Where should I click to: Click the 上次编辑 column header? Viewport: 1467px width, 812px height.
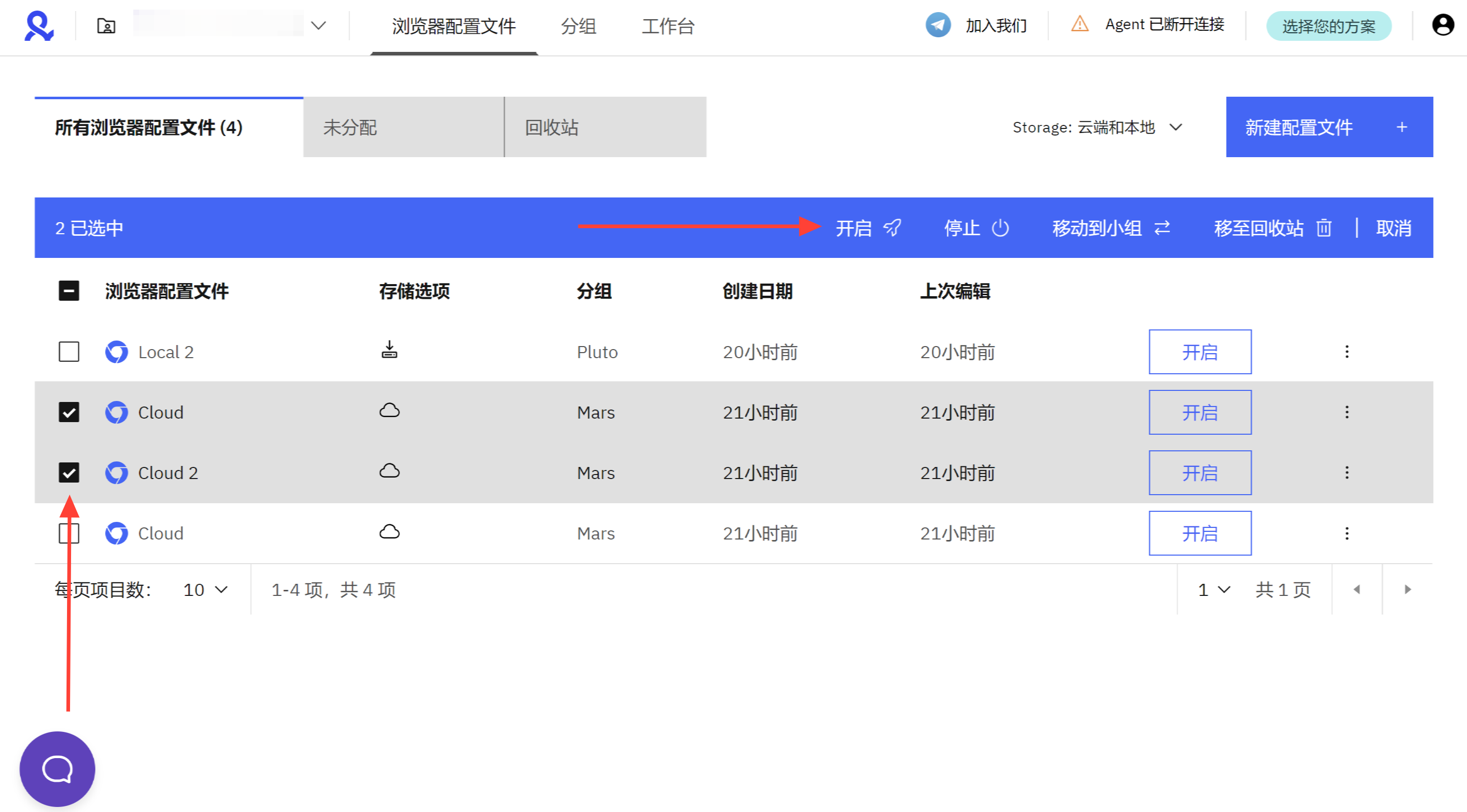955,291
